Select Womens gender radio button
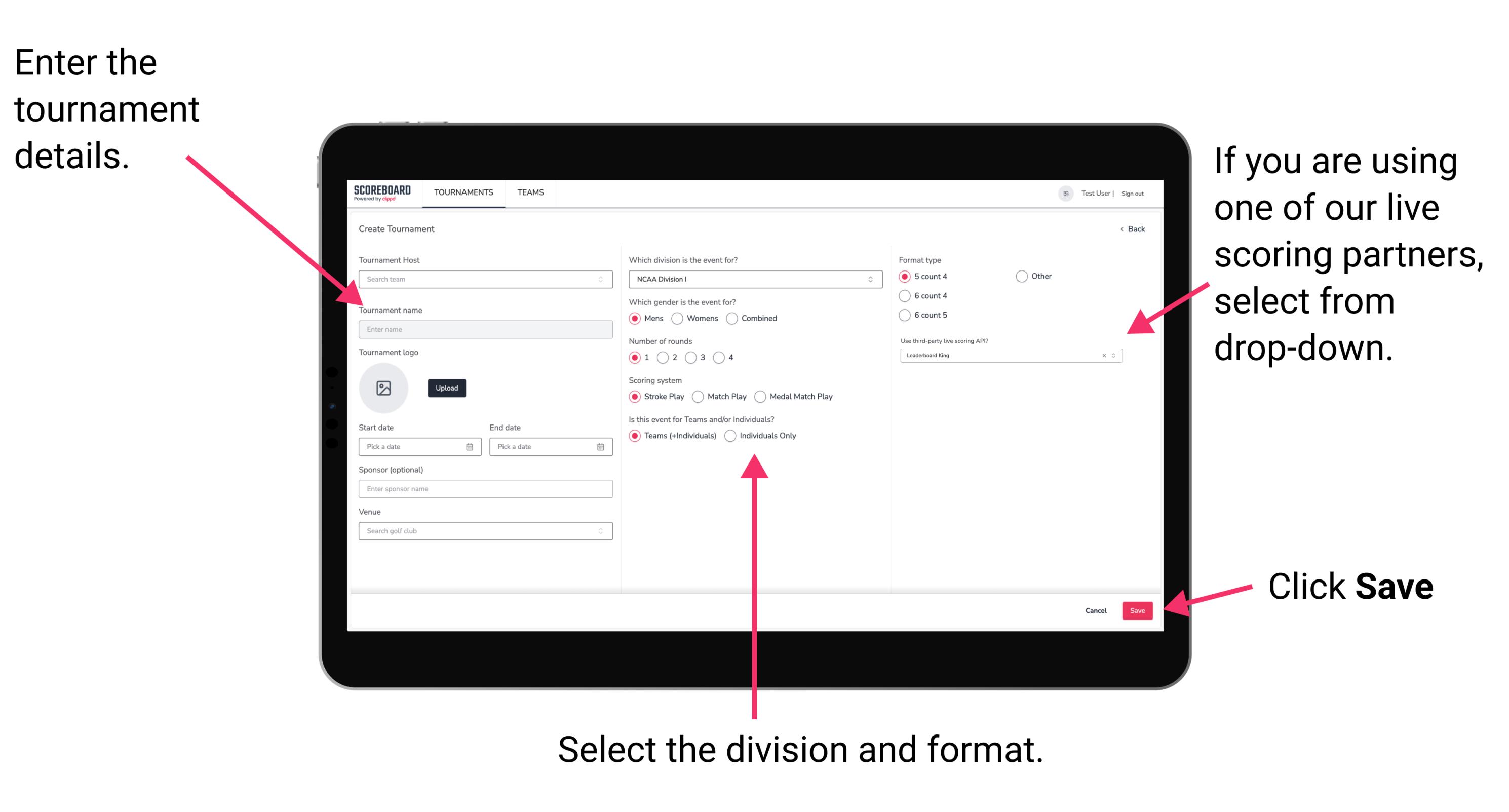 pyautogui.click(x=679, y=318)
